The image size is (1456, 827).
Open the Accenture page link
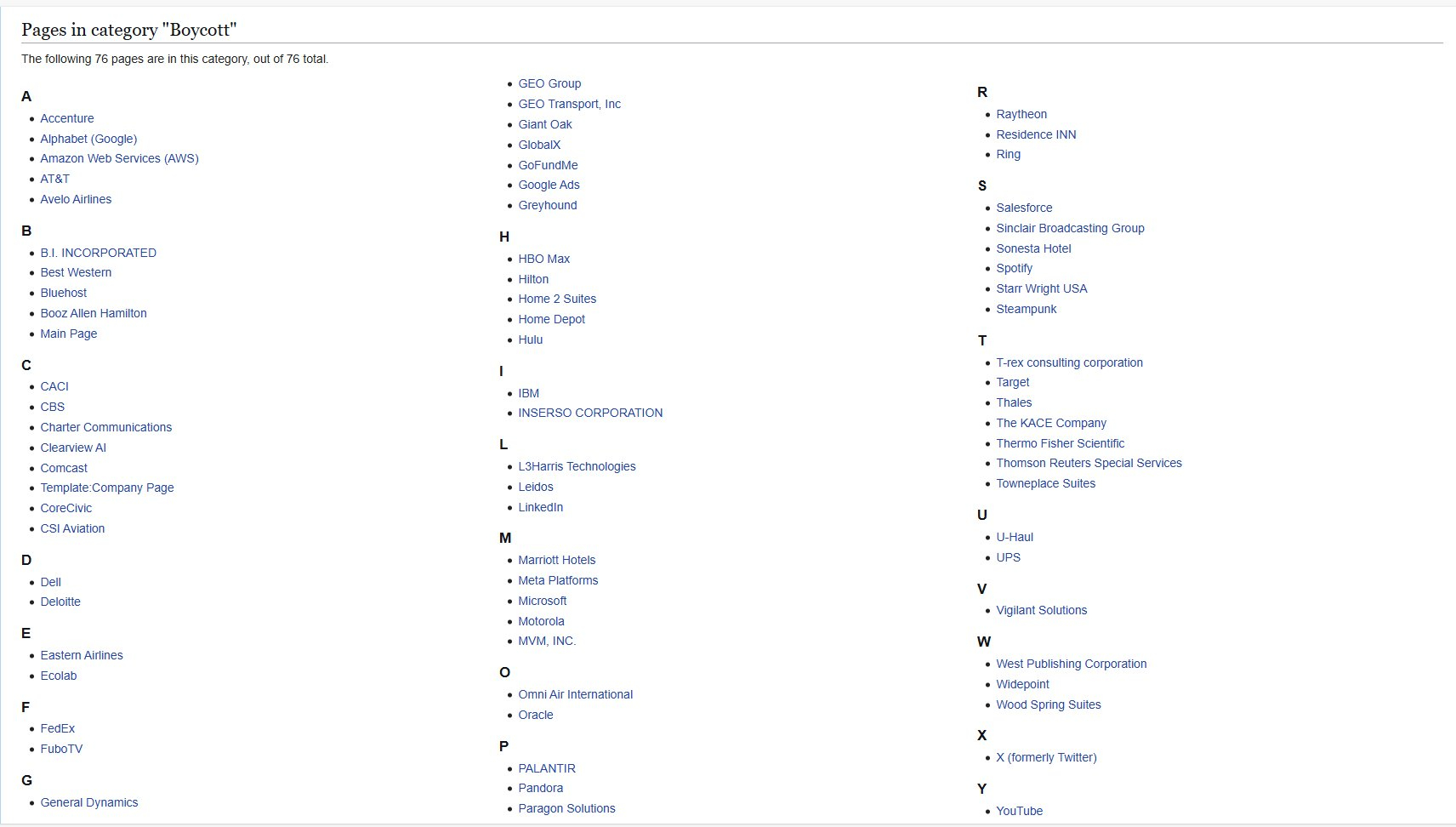[x=67, y=118]
